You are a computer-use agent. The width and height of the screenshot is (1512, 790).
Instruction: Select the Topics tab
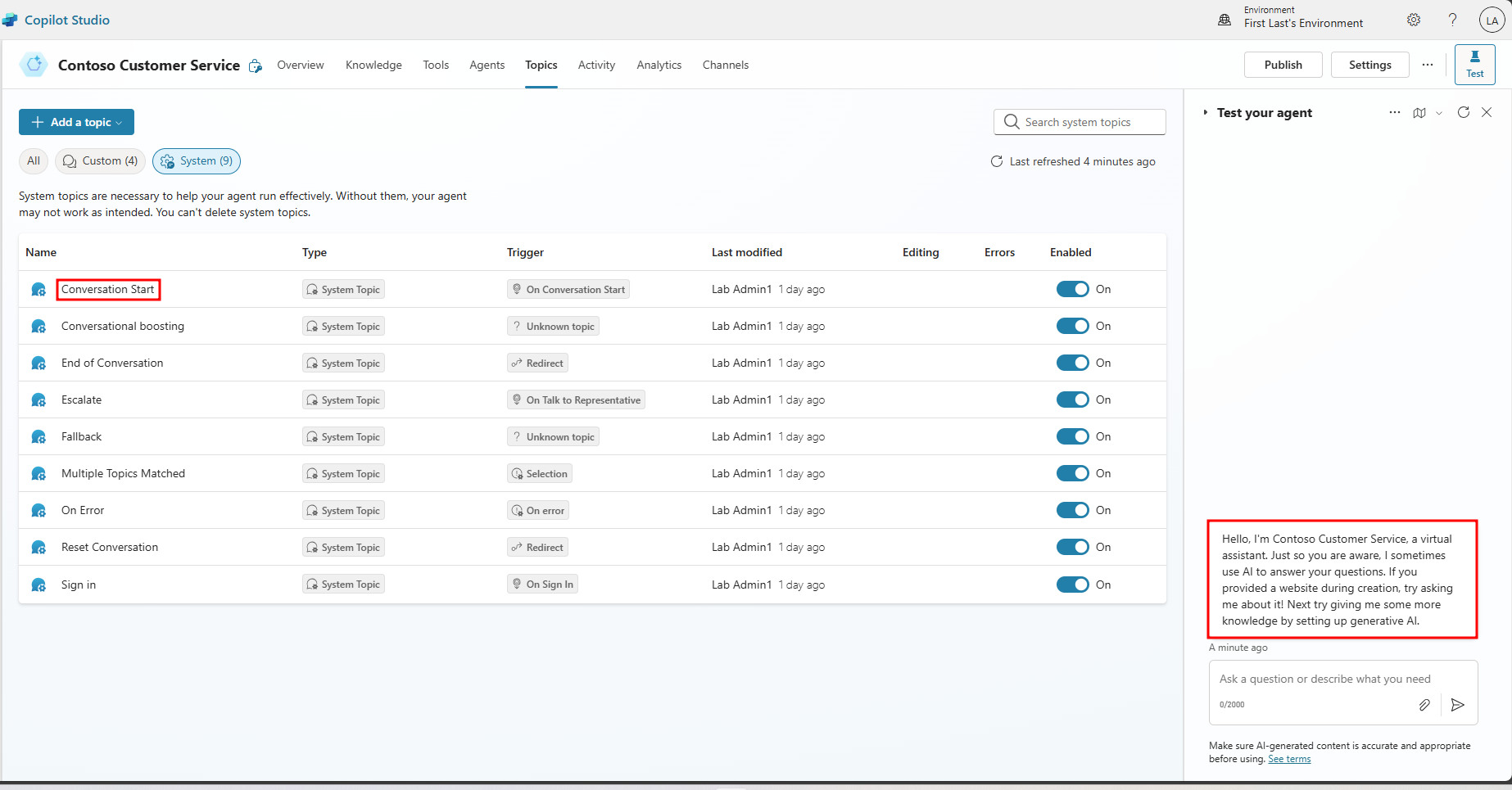pos(541,65)
